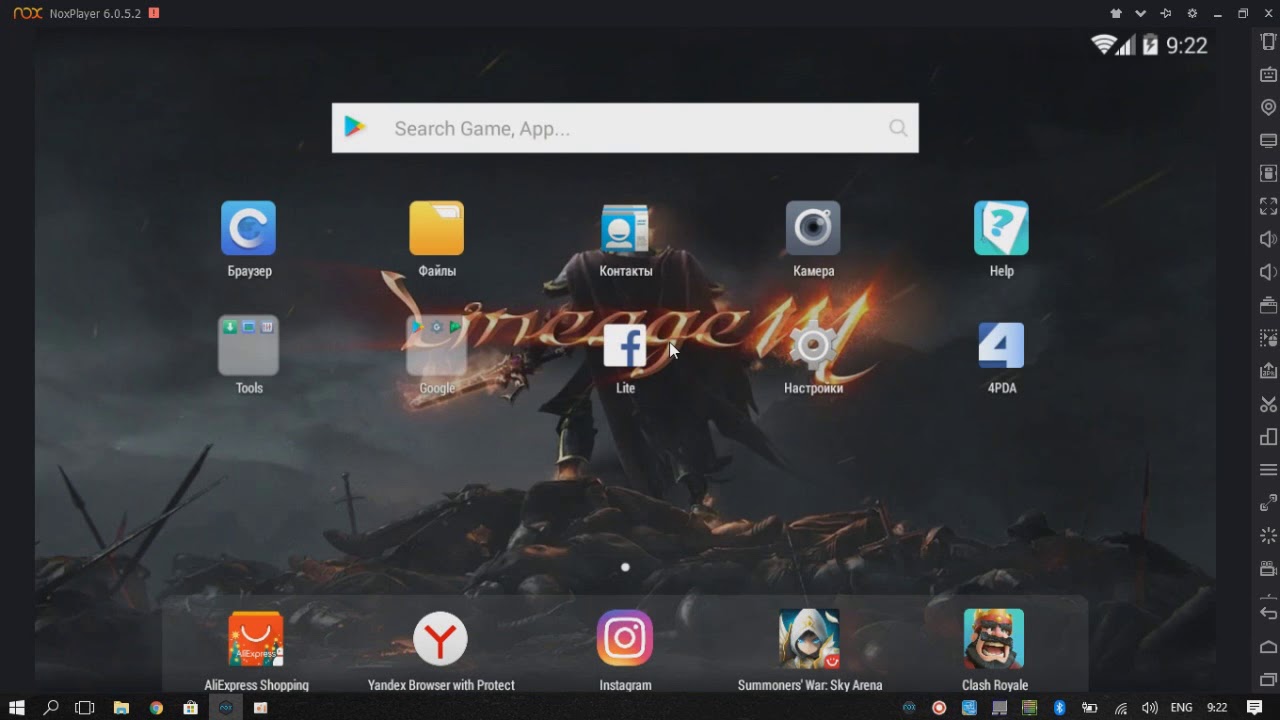Click the lower speaker volume icon
This screenshot has height=720, width=1280.
click(x=1268, y=272)
